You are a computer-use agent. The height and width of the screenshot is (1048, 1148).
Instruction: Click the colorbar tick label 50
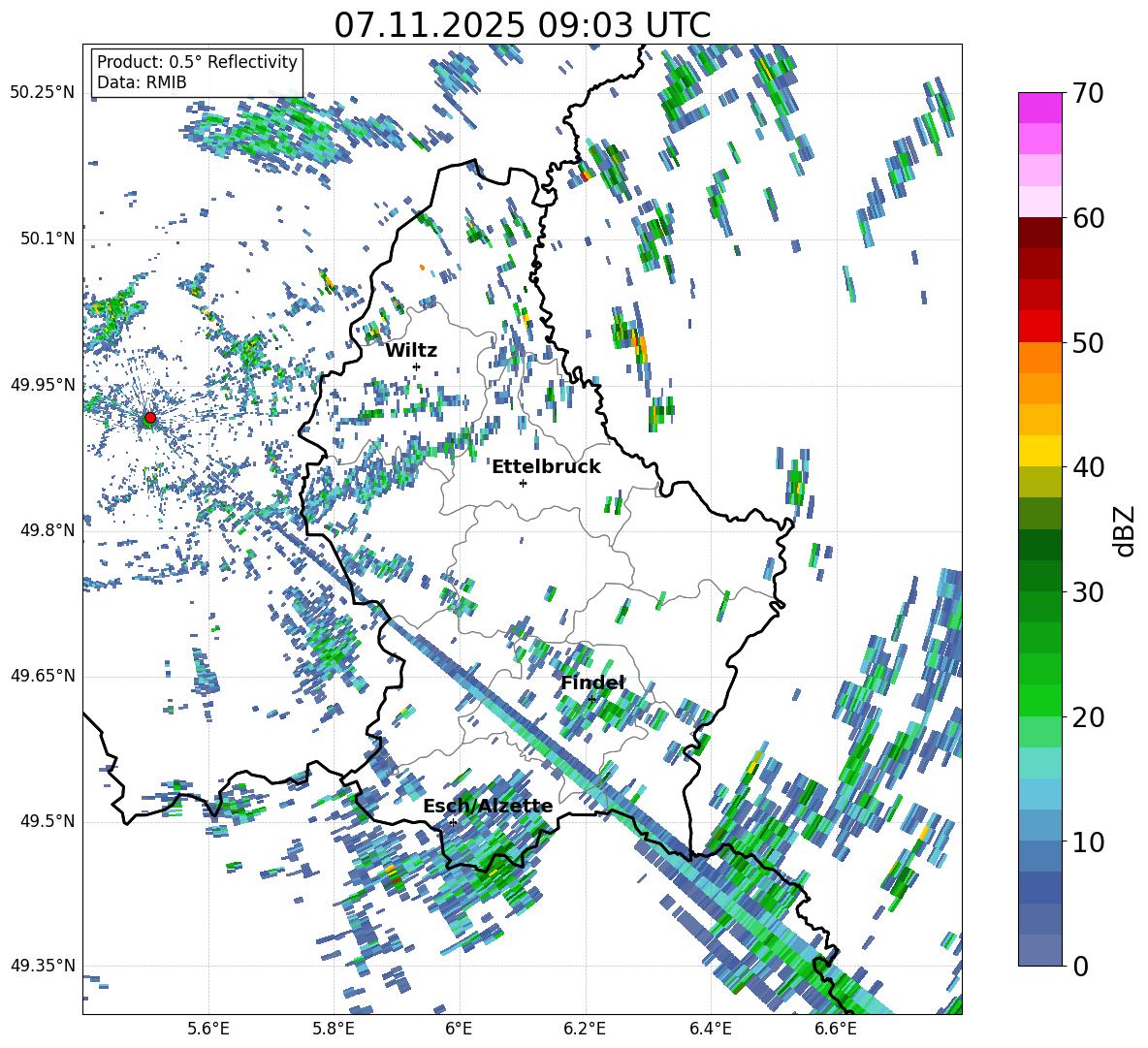[1088, 343]
